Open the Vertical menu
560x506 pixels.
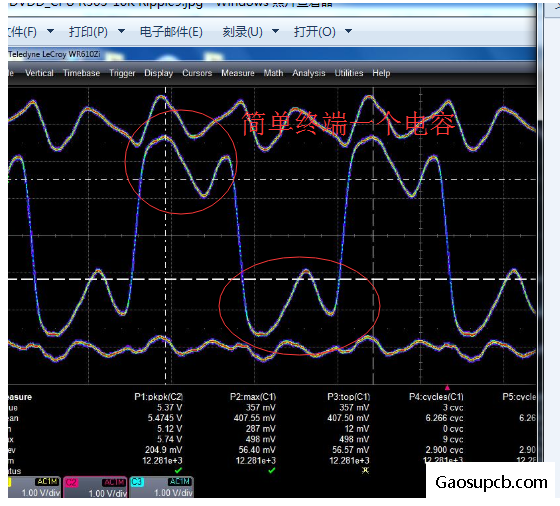click(x=39, y=73)
